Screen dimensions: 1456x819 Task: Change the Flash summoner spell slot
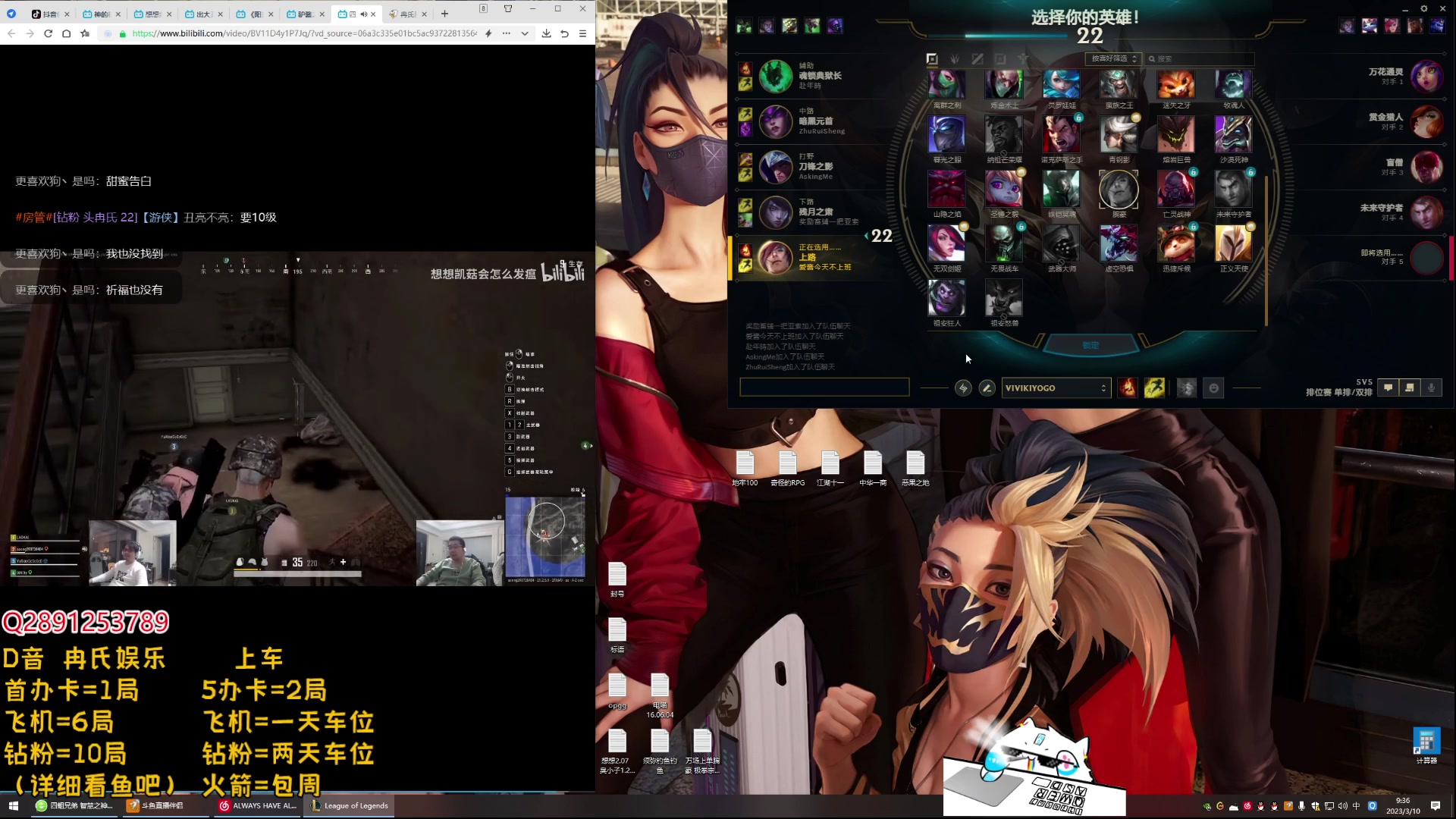pyautogui.click(x=1154, y=388)
